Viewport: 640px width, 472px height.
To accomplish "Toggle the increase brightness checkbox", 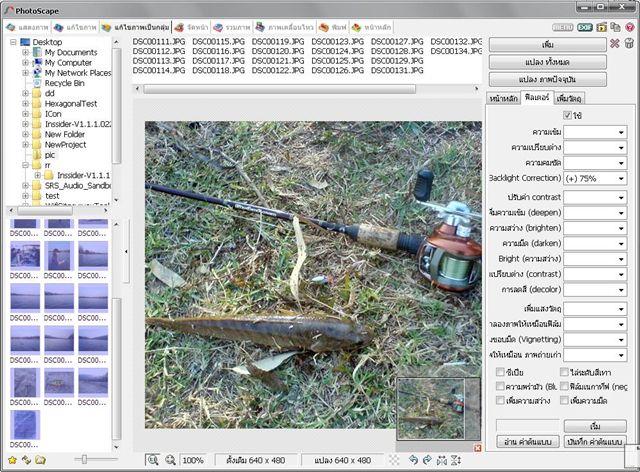I will coord(500,400).
